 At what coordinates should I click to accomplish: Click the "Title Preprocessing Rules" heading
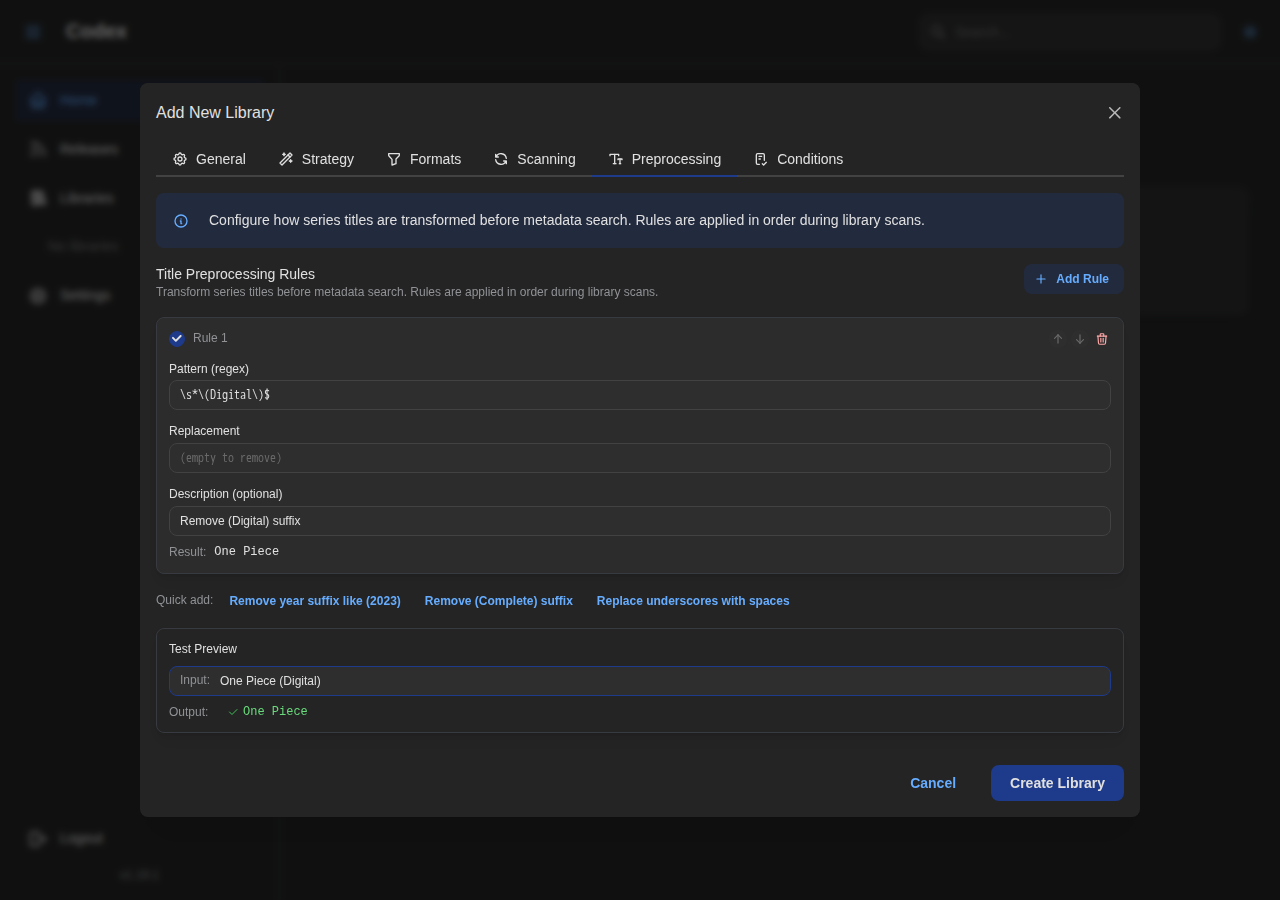click(x=235, y=274)
